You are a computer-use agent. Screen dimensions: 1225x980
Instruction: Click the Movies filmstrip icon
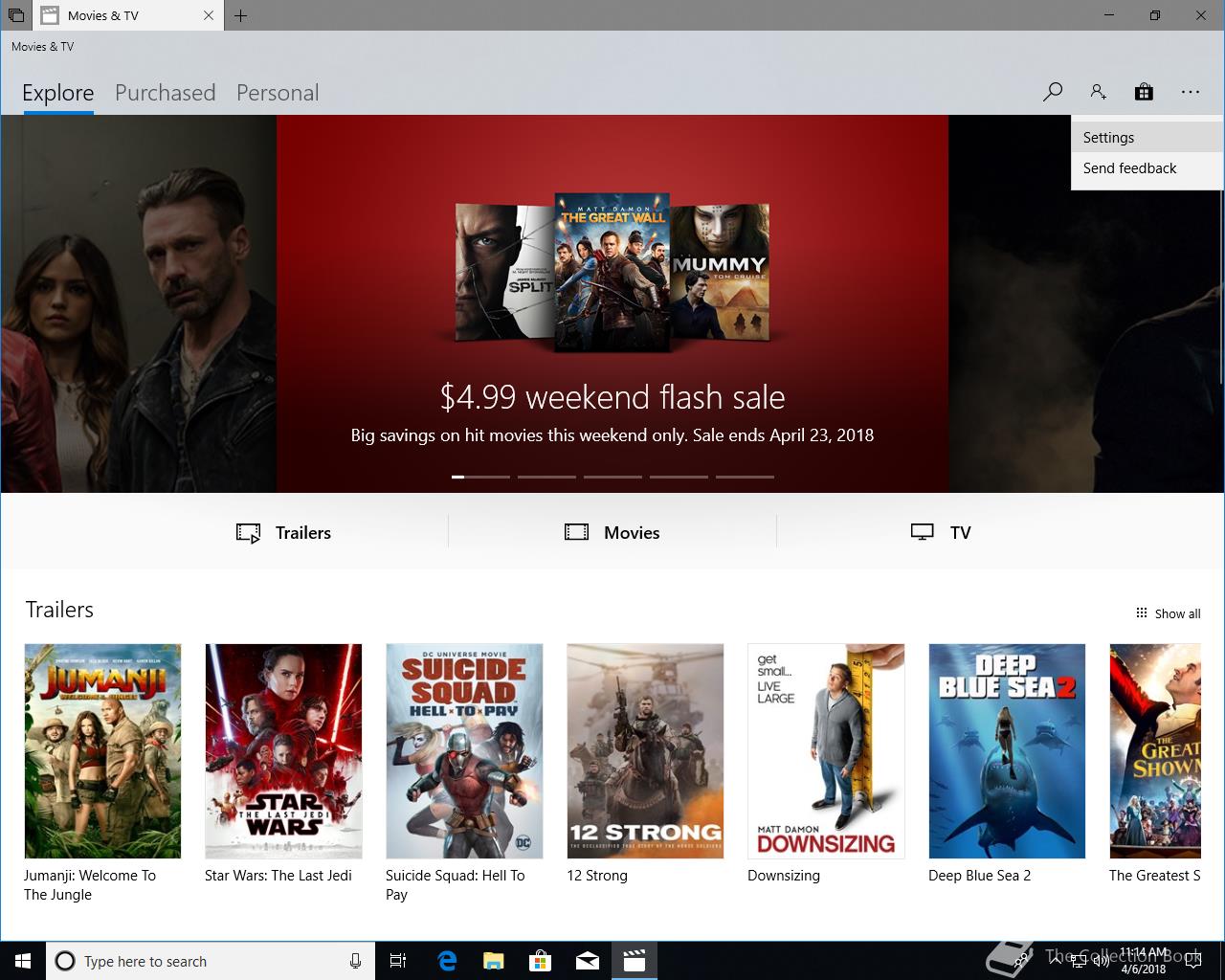point(576,532)
